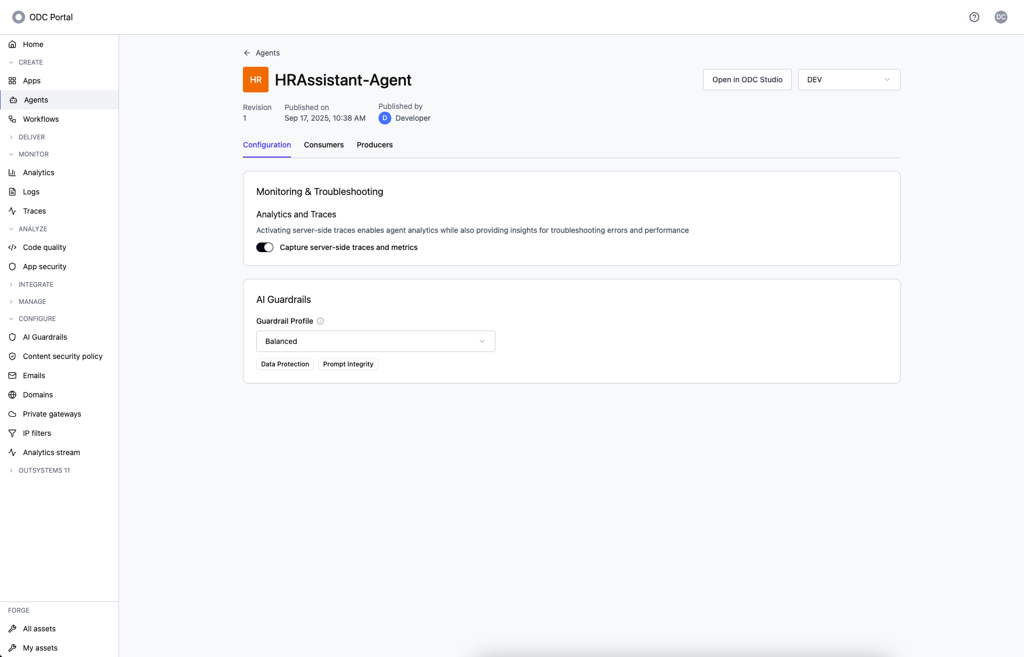The image size is (1024, 657).
Task: Click the HRAssistant-Agent heading
Action: tap(343, 80)
